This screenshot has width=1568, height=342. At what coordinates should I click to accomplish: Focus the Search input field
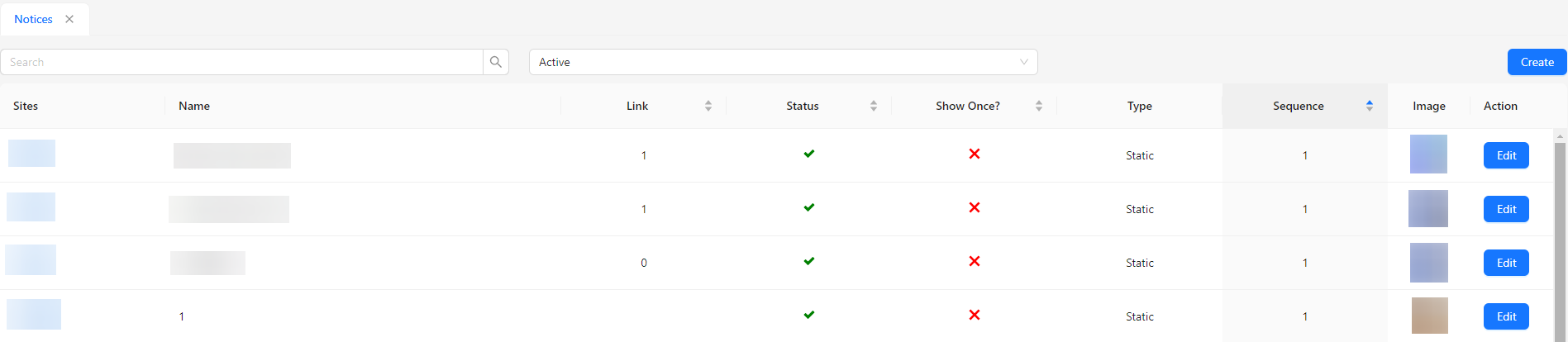click(241, 62)
